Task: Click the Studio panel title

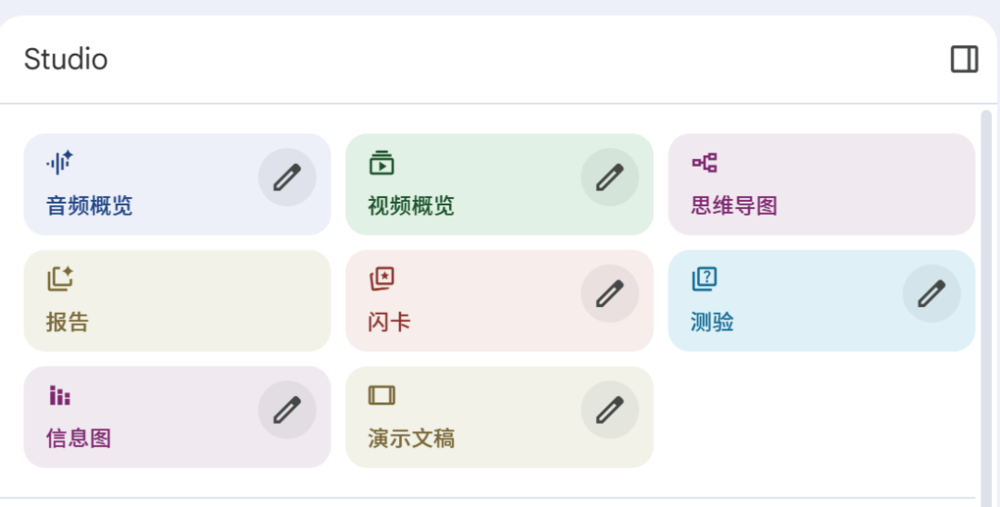Action: (x=66, y=60)
